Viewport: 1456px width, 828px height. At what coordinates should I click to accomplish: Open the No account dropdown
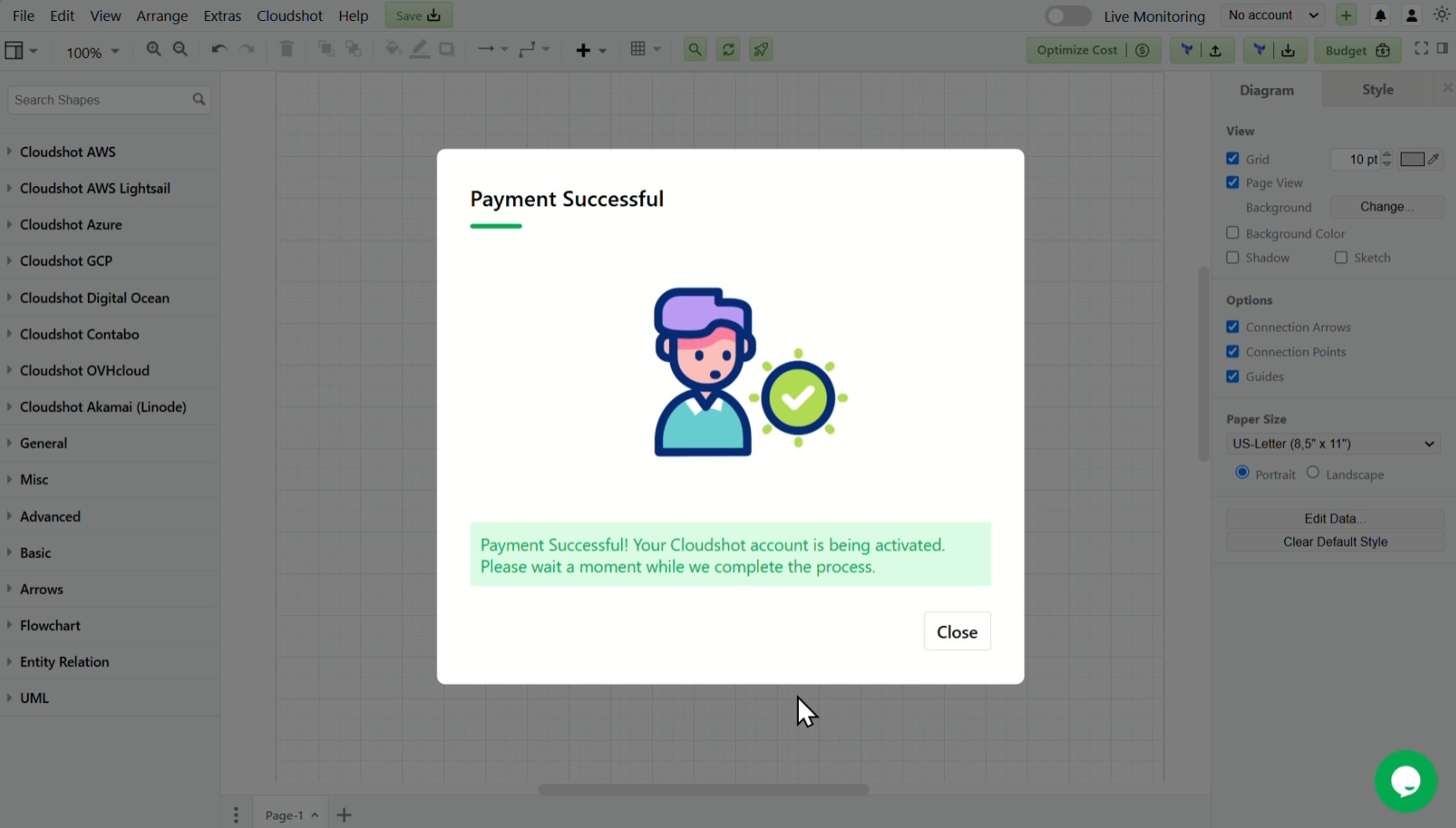click(1273, 15)
